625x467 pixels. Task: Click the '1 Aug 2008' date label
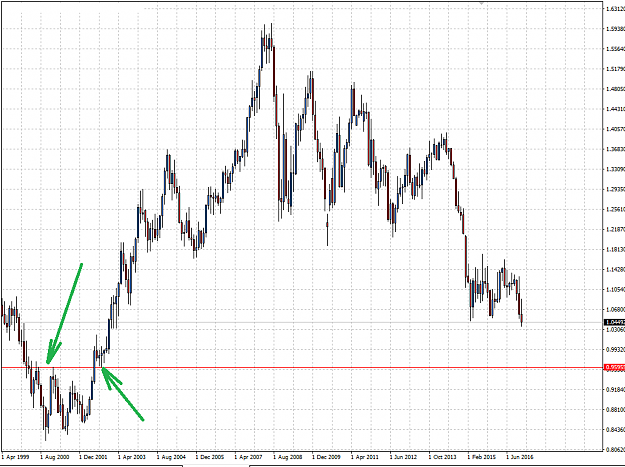[x=287, y=457]
